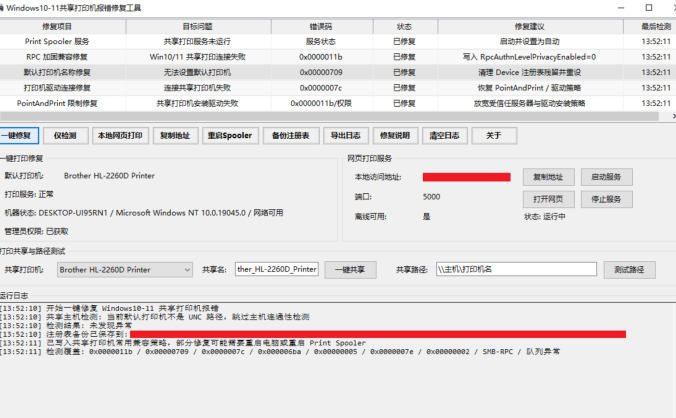Click the toolbar 复制地址 button next to 本地网页打印
676x418 pixels.
[x=175, y=136]
